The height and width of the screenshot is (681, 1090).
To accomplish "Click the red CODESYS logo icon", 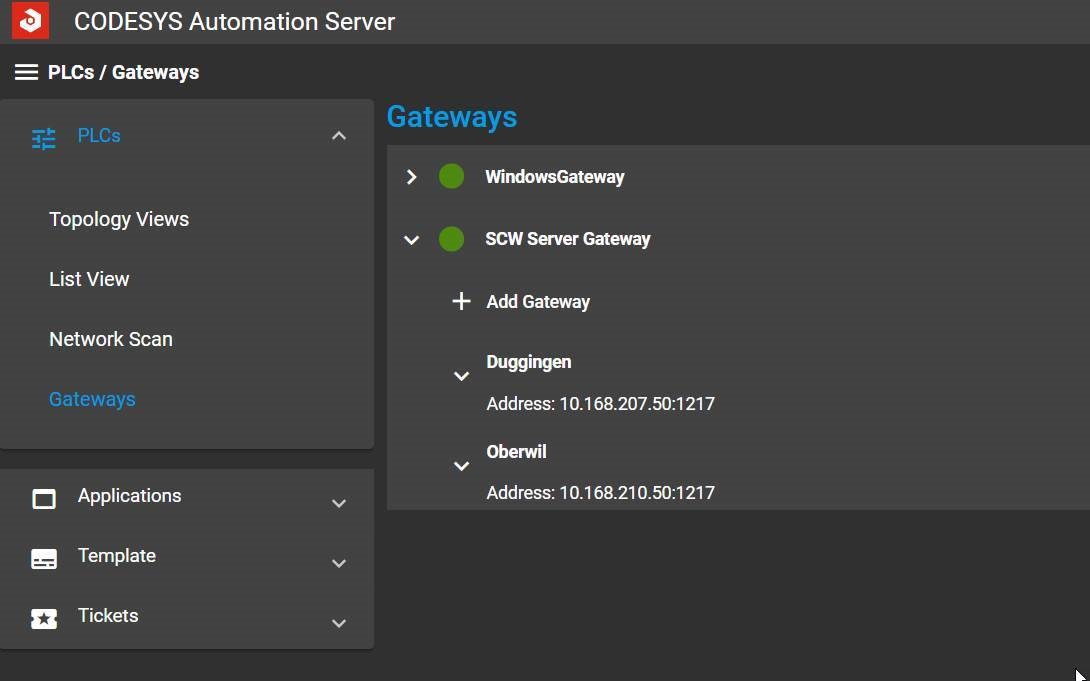I will (x=31, y=21).
